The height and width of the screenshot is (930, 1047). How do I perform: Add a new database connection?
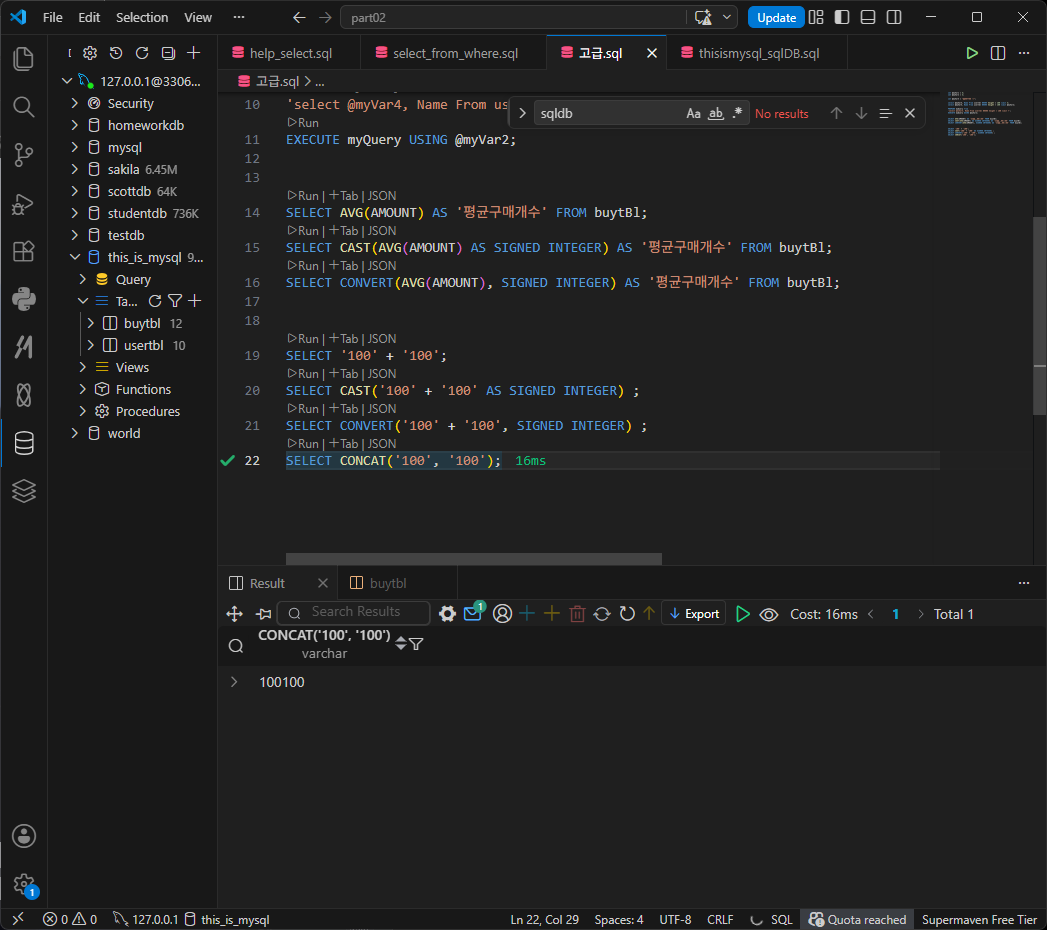(x=194, y=53)
